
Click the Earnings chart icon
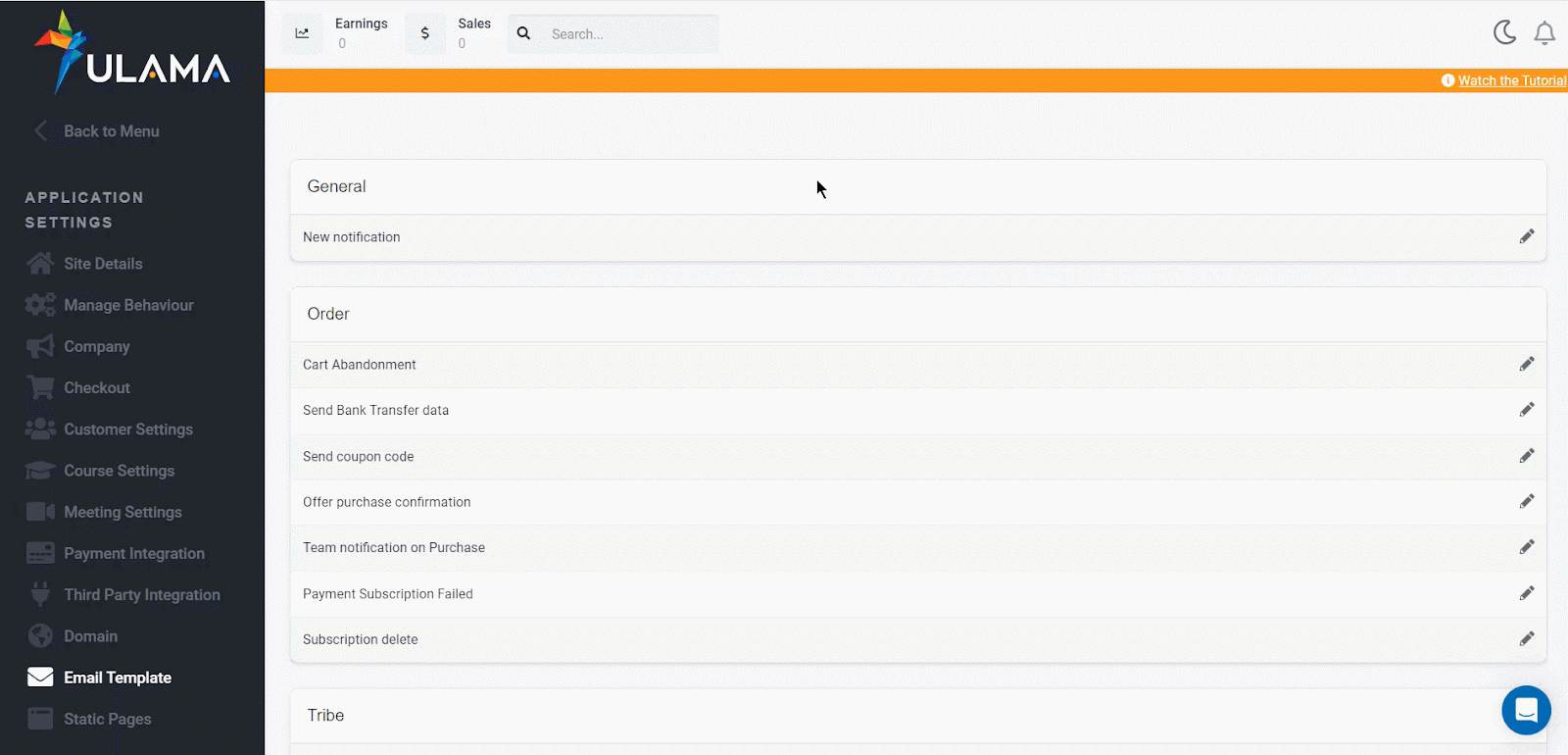(302, 33)
